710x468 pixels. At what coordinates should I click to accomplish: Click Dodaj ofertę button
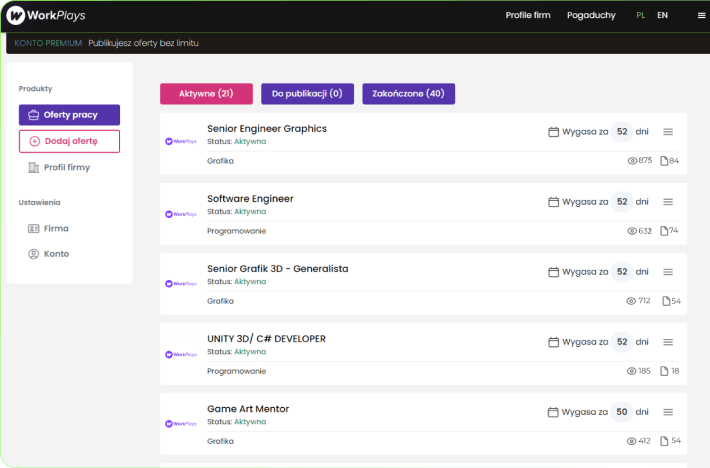coord(69,141)
